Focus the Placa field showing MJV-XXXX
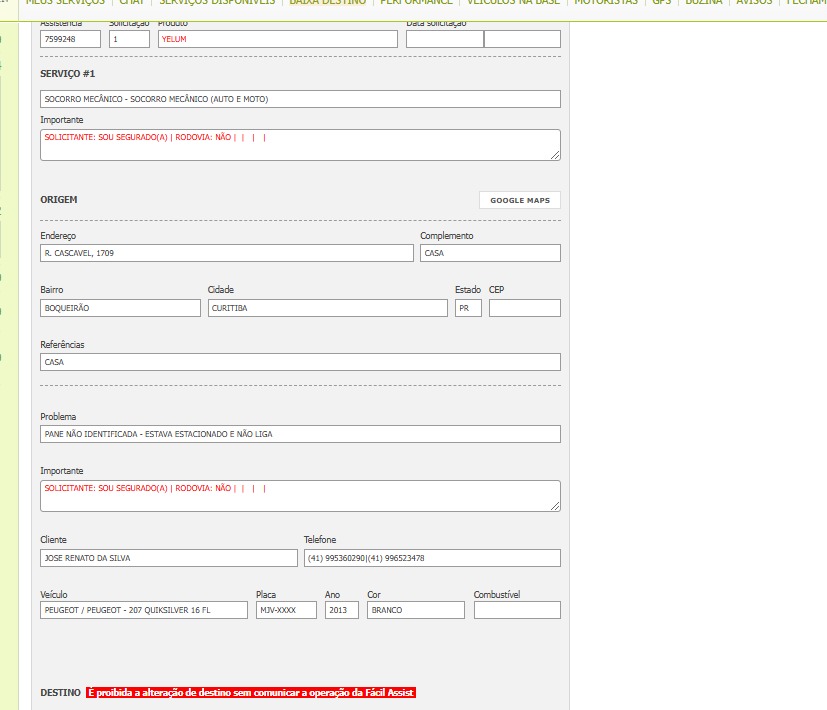This screenshot has height=710, width=827. (x=286, y=610)
